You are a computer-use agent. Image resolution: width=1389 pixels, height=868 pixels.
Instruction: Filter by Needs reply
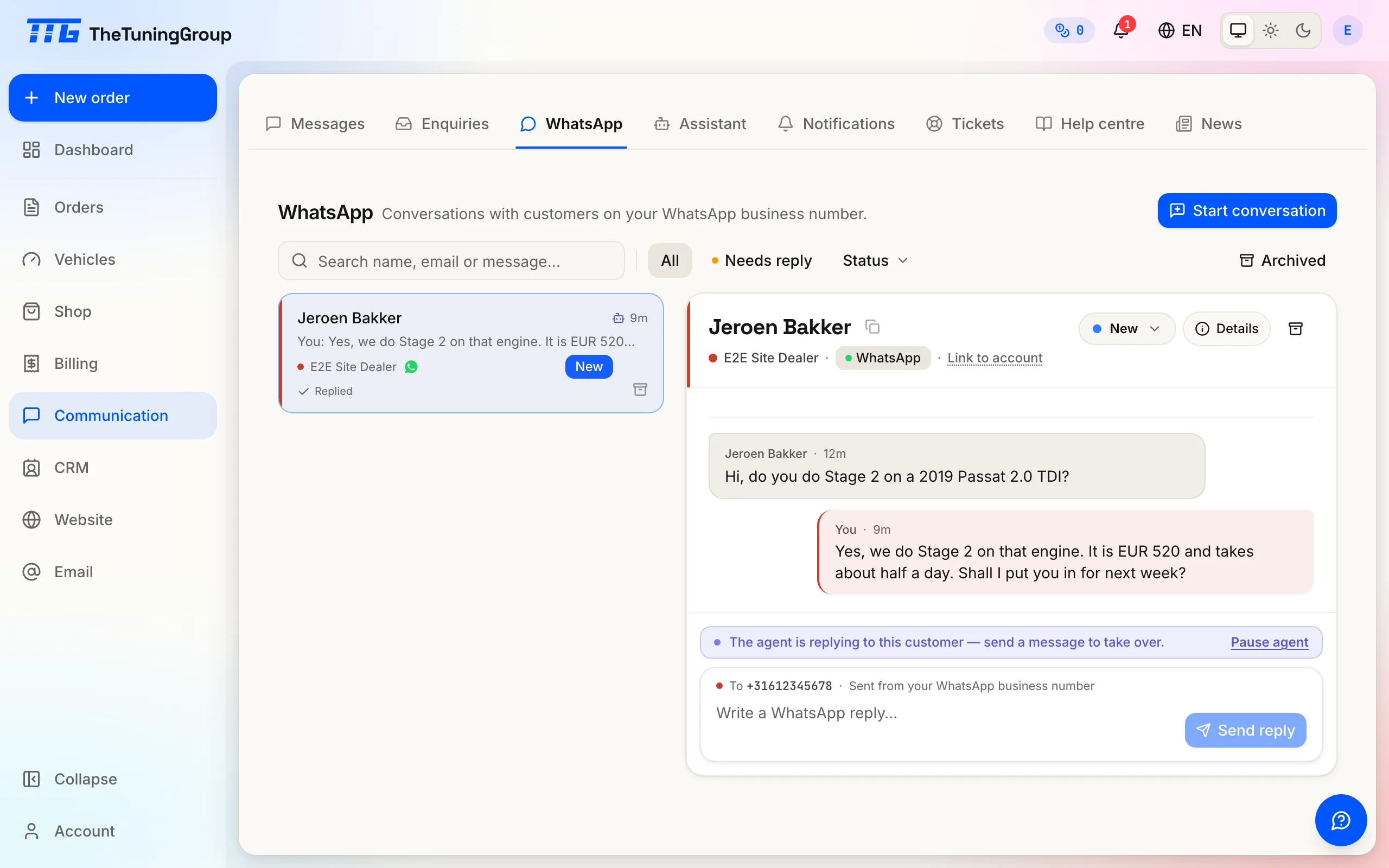(762, 260)
